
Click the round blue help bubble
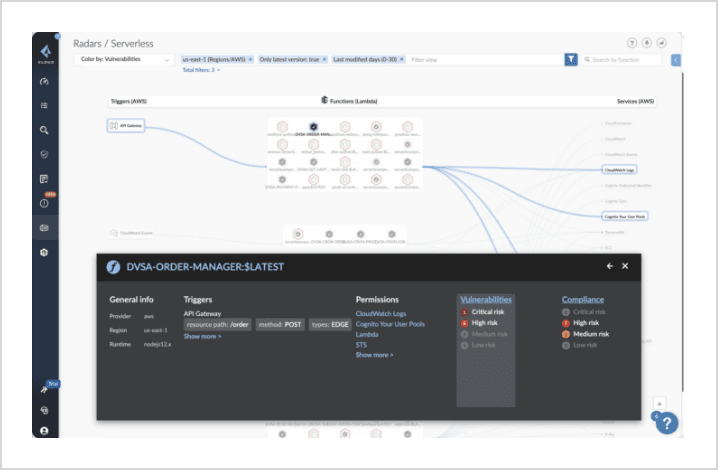click(x=667, y=423)
